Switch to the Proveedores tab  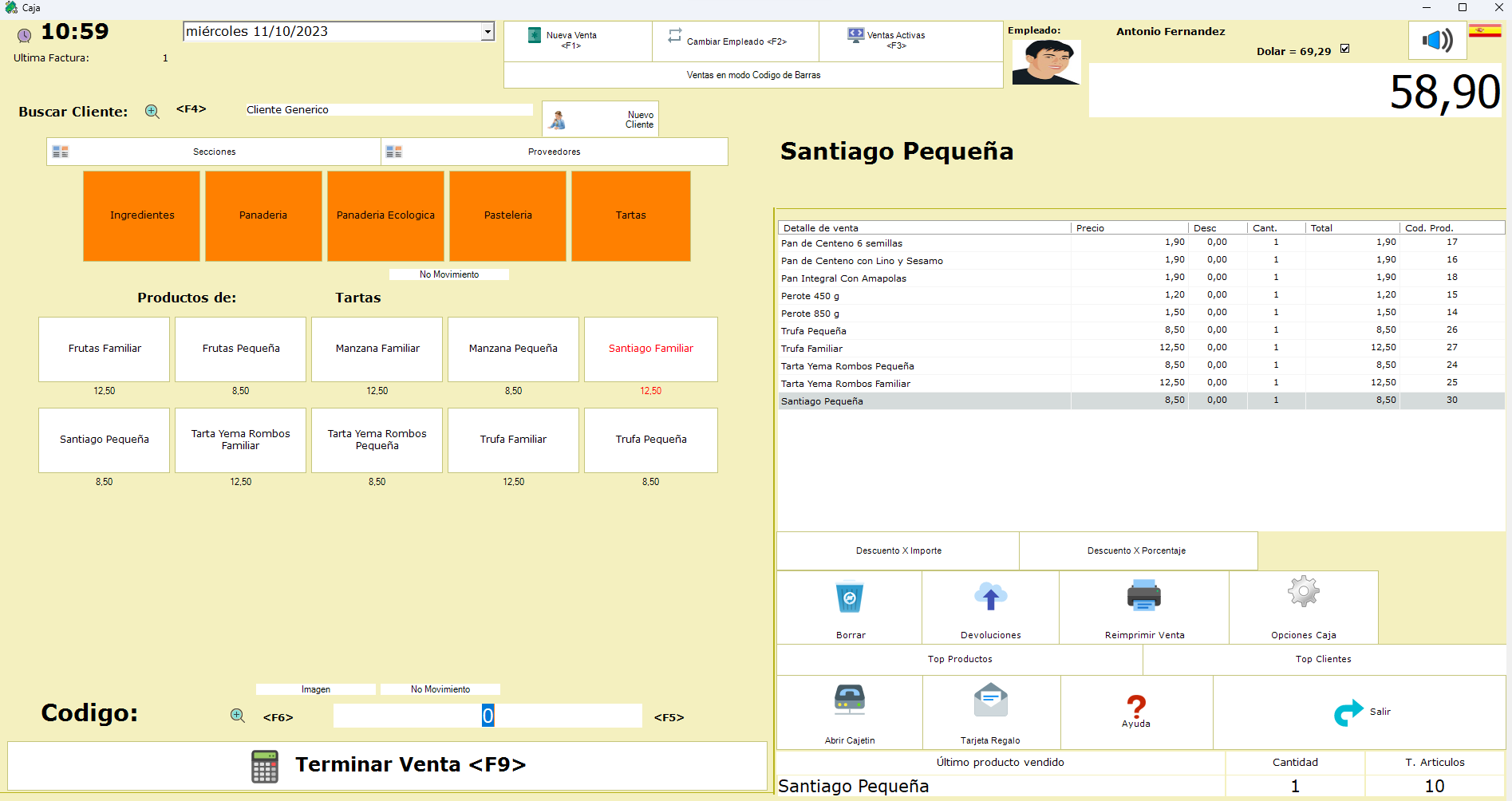pyautogui.click(x=554, y=152)
